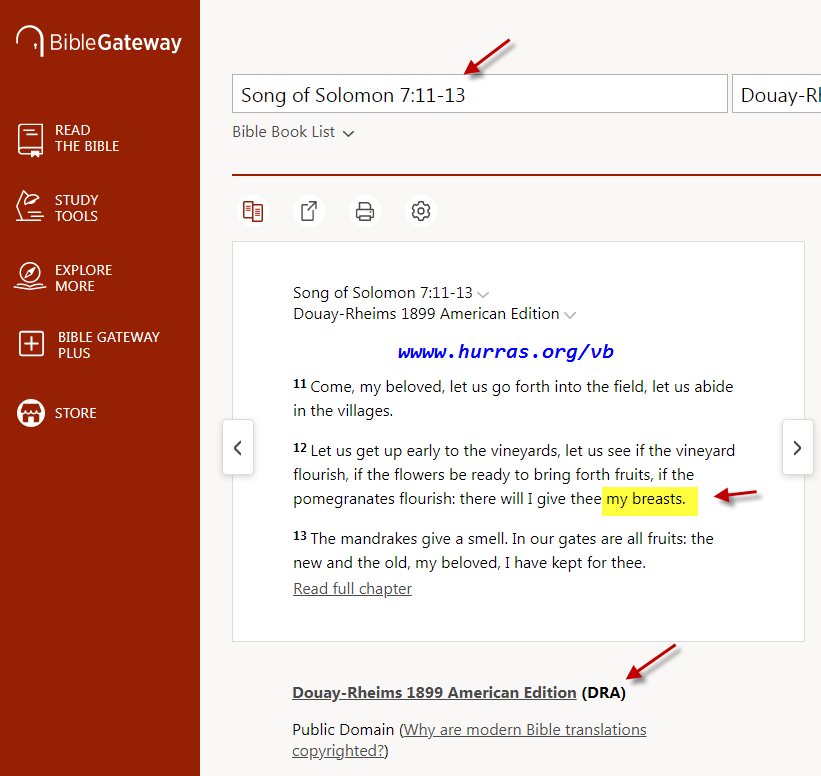Go to previous passage arrow
821x776 pixels.
click(238, 448)
